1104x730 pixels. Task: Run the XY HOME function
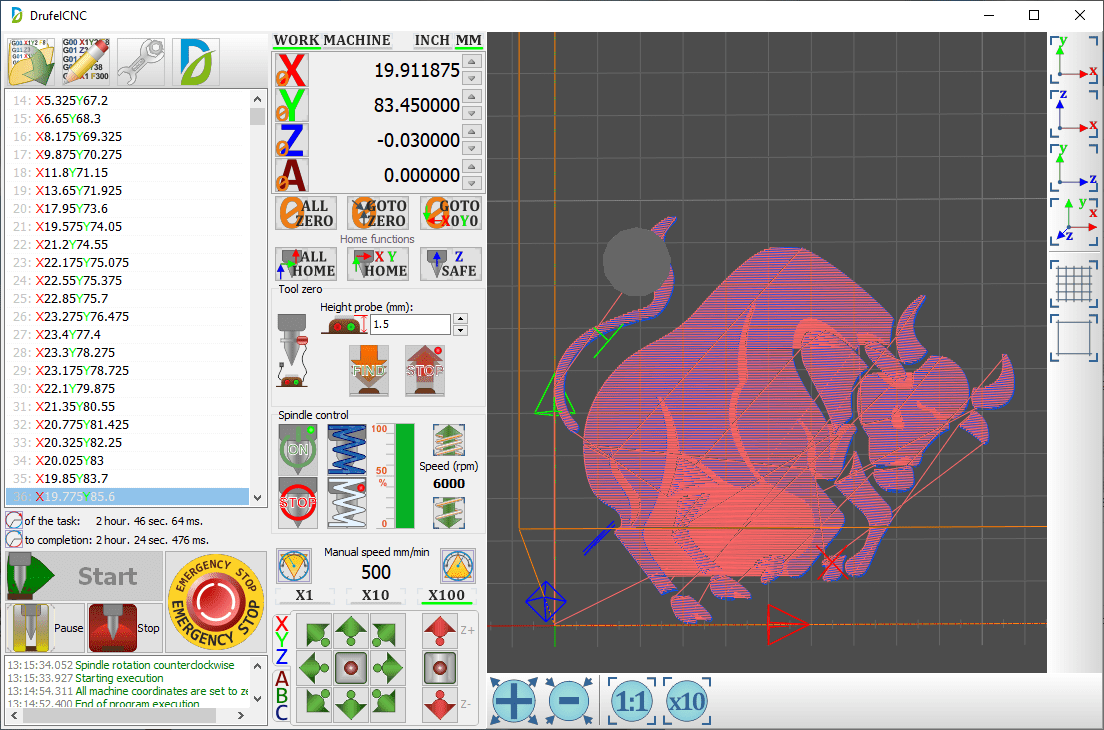[379, 264]
